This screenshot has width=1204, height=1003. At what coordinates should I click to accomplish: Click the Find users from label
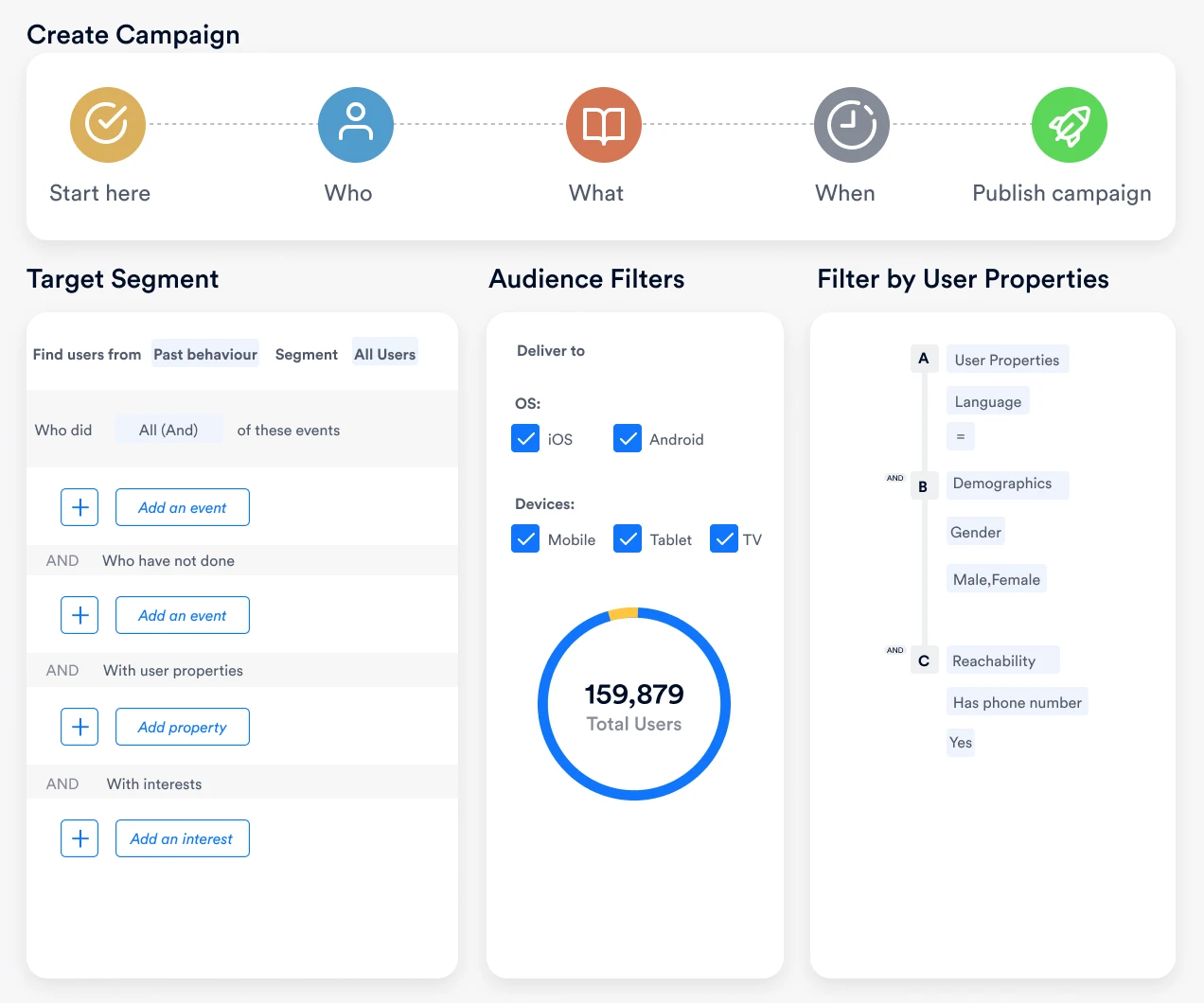tap(87, 354)
